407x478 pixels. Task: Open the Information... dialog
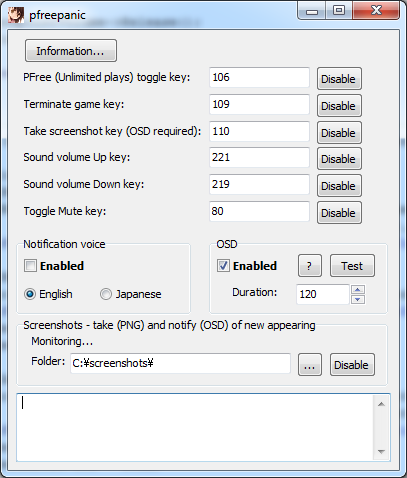tap(71, 51)
